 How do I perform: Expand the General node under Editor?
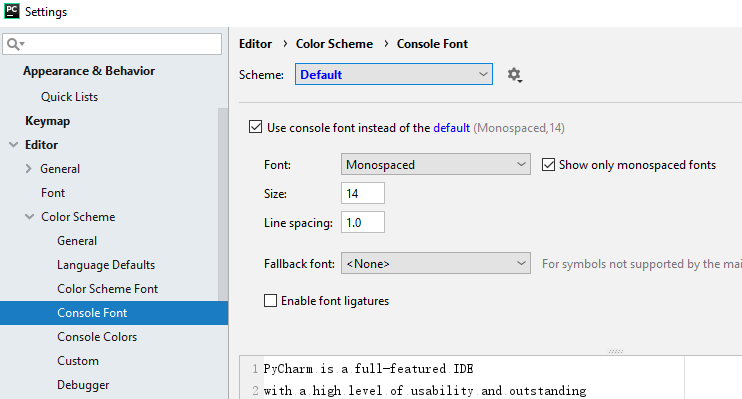(x=28, y=168)
